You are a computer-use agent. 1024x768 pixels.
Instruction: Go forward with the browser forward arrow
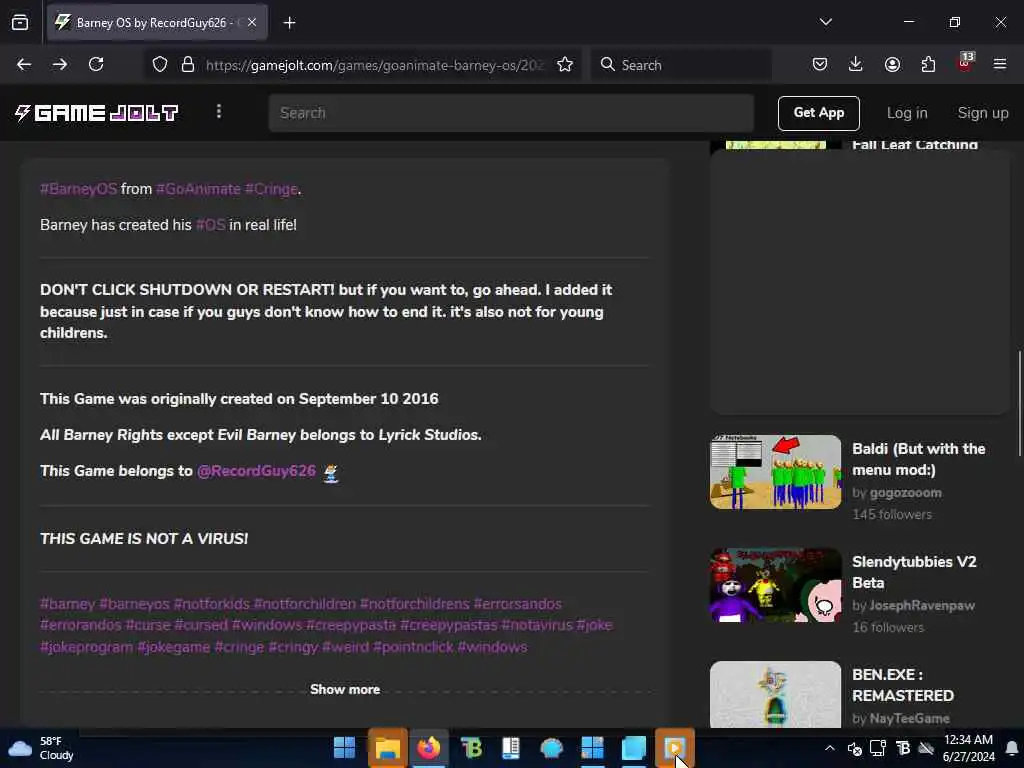click(60, 64)
